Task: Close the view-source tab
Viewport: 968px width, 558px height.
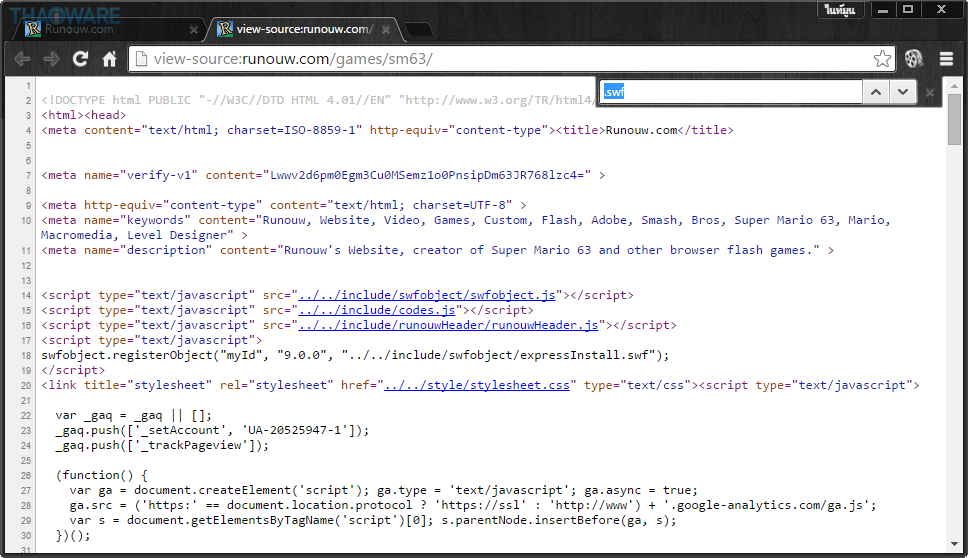Action: click(386, 30)
